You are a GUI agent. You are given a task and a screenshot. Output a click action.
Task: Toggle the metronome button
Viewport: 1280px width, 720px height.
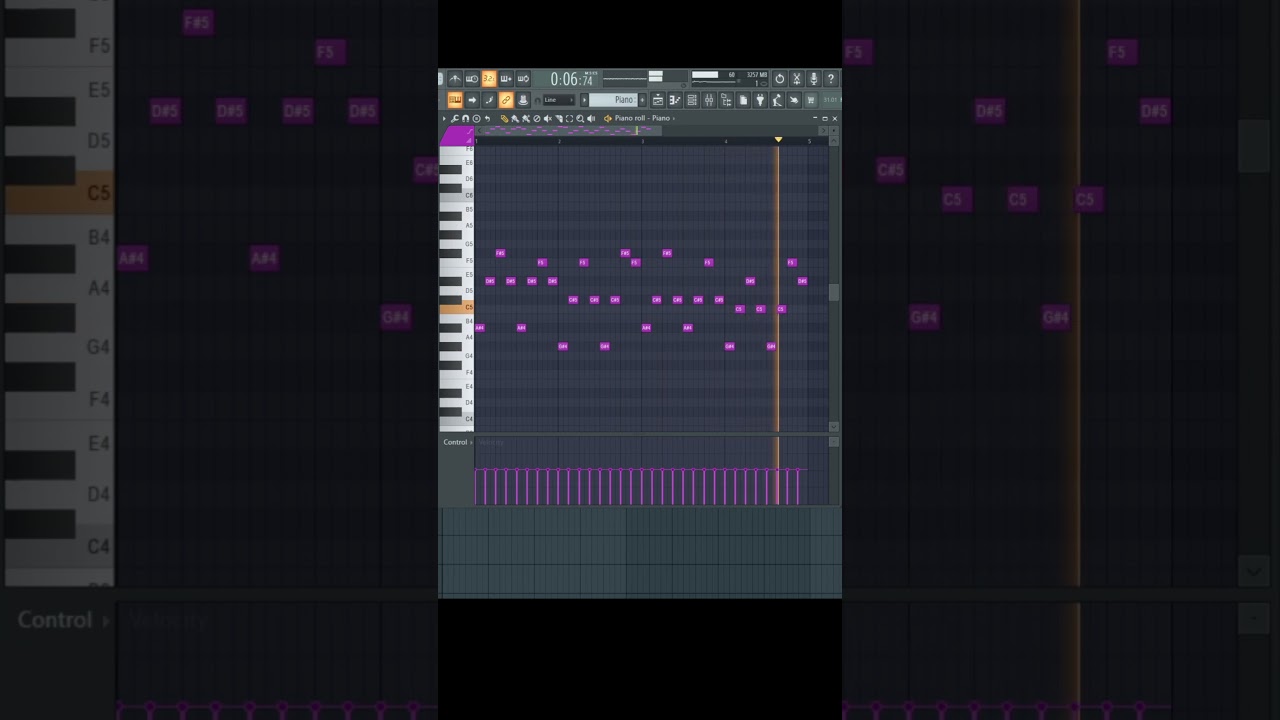455,79
